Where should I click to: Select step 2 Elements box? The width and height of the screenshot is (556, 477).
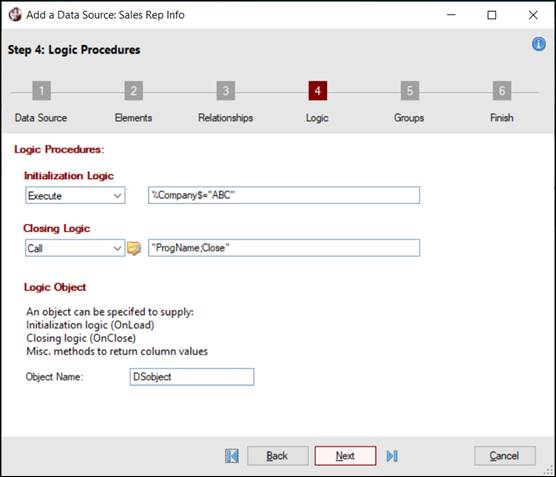tap(133, 91)
